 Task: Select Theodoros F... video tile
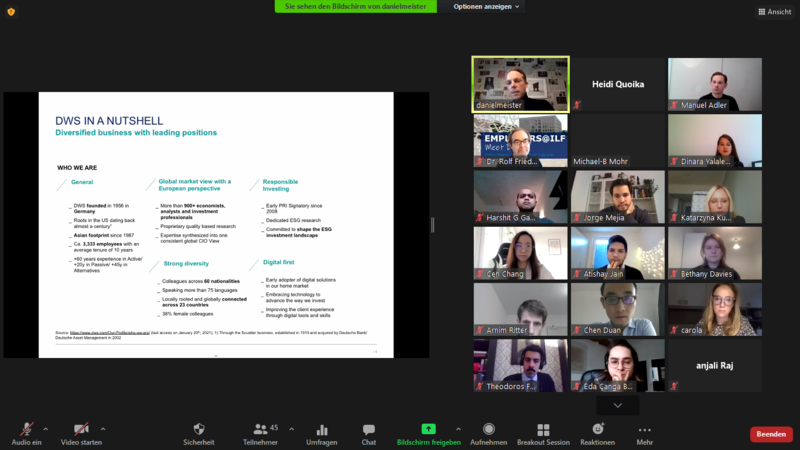click(520, 366)
